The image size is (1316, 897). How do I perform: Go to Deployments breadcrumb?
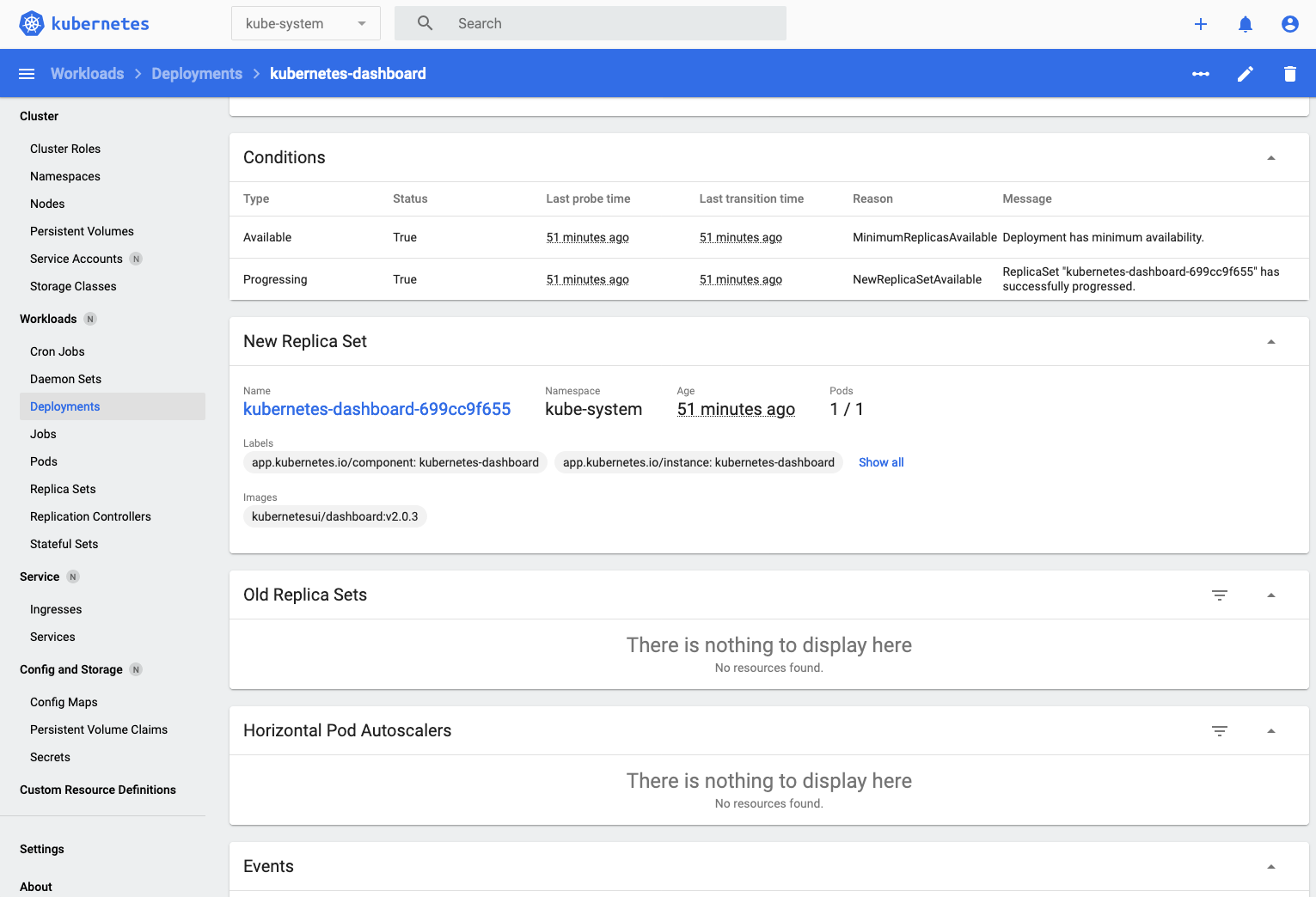(x=197, y=74)
